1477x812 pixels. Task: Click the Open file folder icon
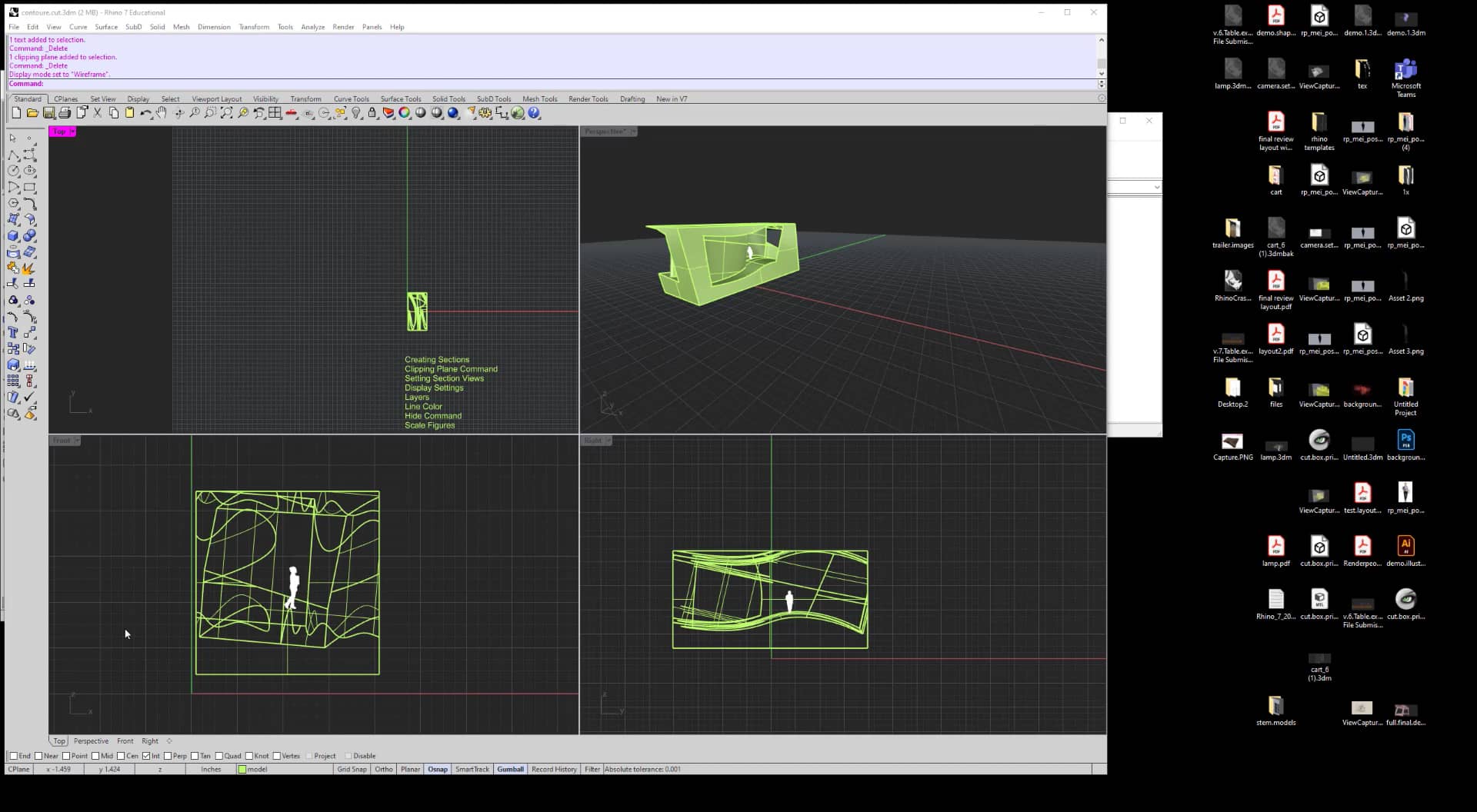(32, 113)
